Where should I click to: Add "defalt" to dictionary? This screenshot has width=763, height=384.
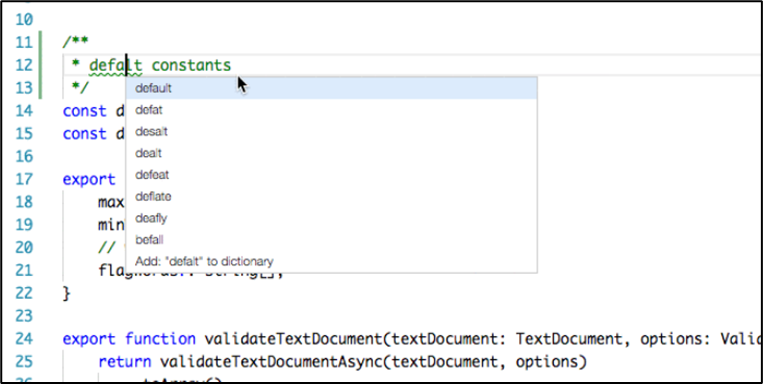(x=331, y=261)
